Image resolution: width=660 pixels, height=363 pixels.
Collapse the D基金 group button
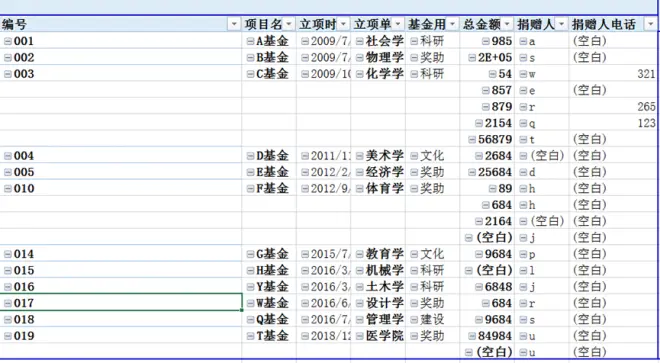250,156
